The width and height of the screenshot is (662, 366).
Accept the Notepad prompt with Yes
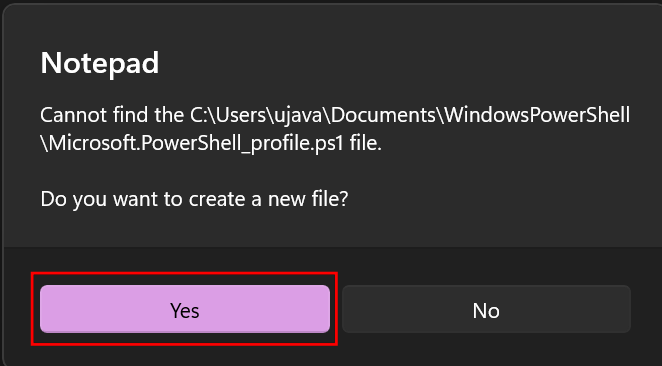pyautogui.click(x=185, y=309)
